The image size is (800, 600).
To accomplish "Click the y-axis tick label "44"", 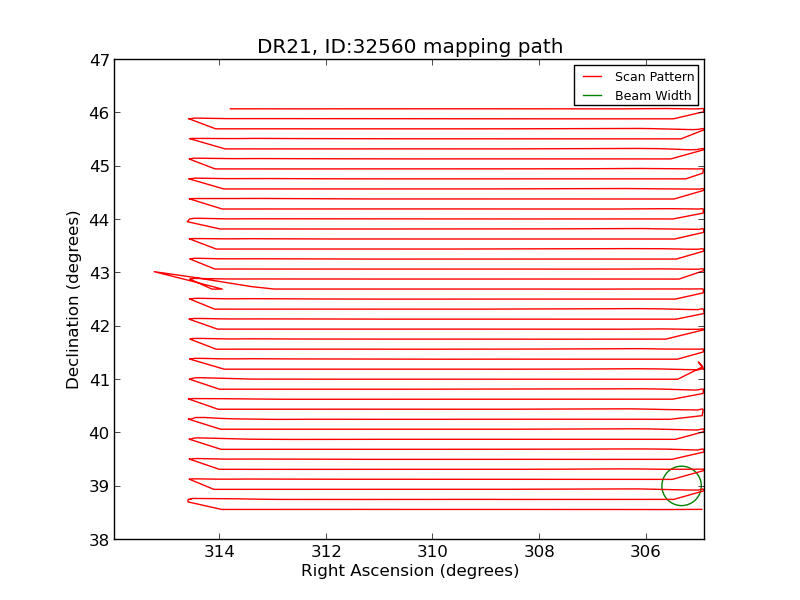I will point(99,220).
